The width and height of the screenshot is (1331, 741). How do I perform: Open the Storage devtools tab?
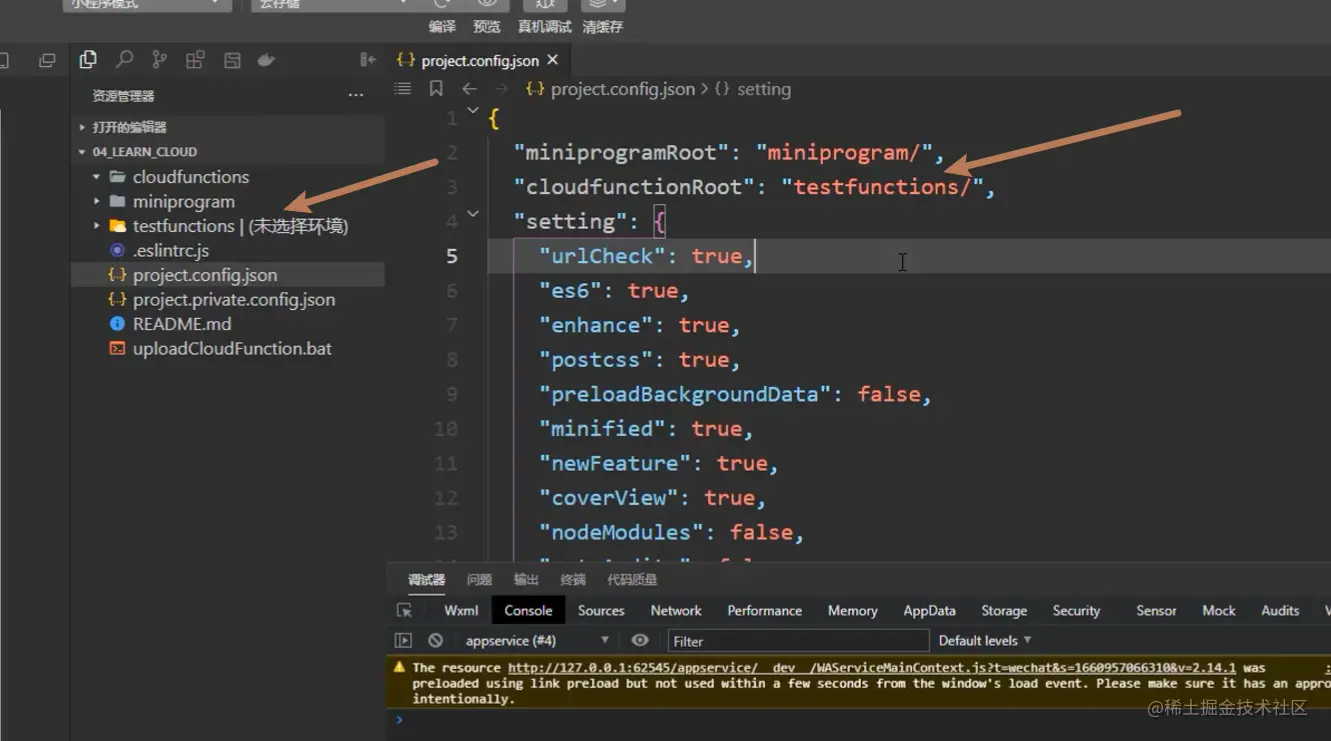pyautogui.click(x=1004, y=610)
